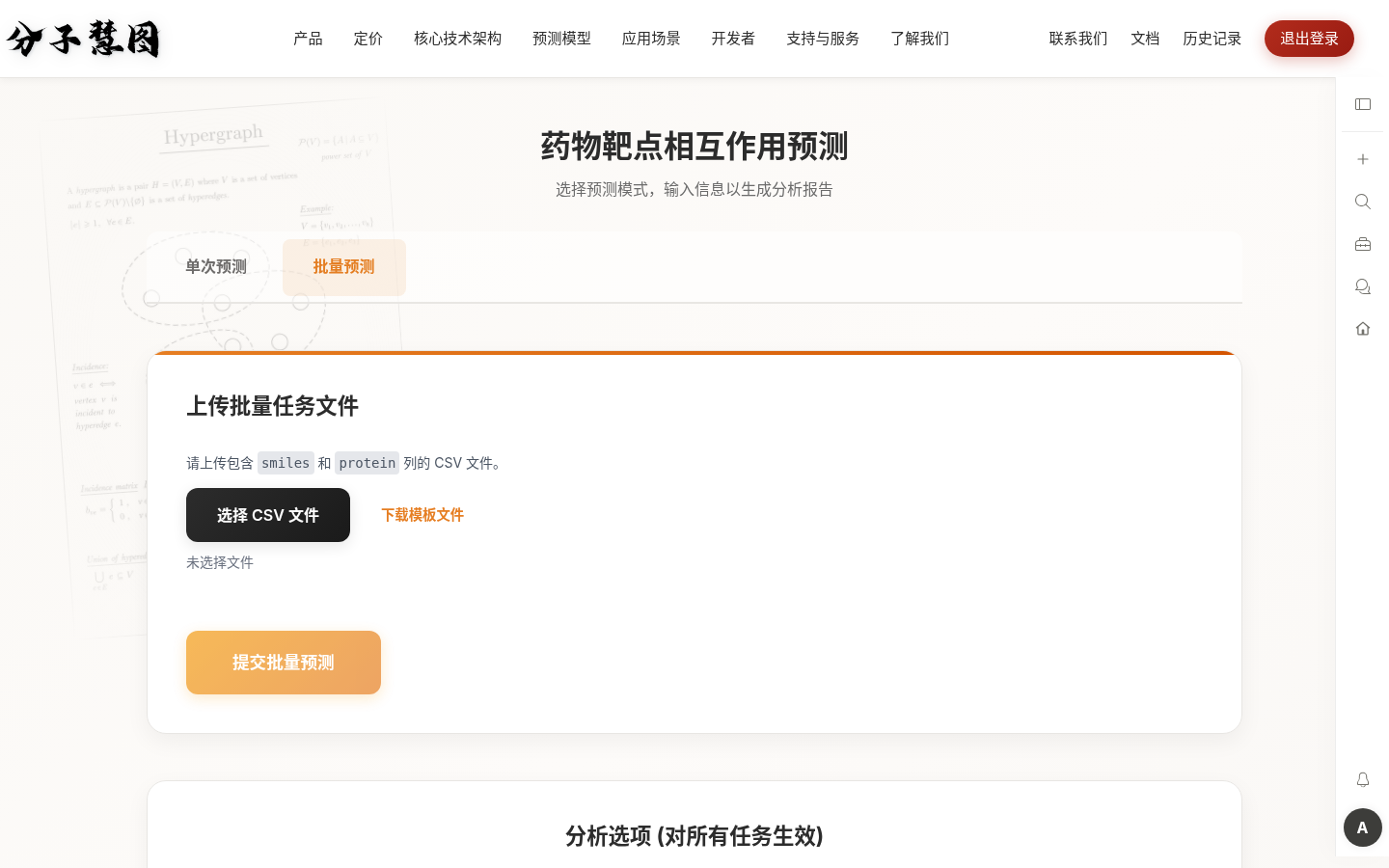Viewport: 1389px width, 868px height.
Task: Click the smiles code label
Action: tap(286, 463)
